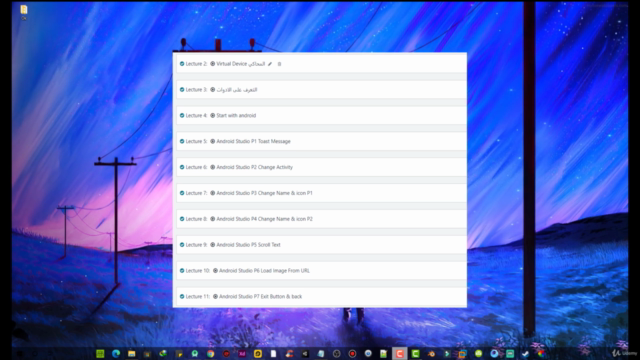
Task: Open Adobe XD from the taskbar
Action: coord(242,353)
